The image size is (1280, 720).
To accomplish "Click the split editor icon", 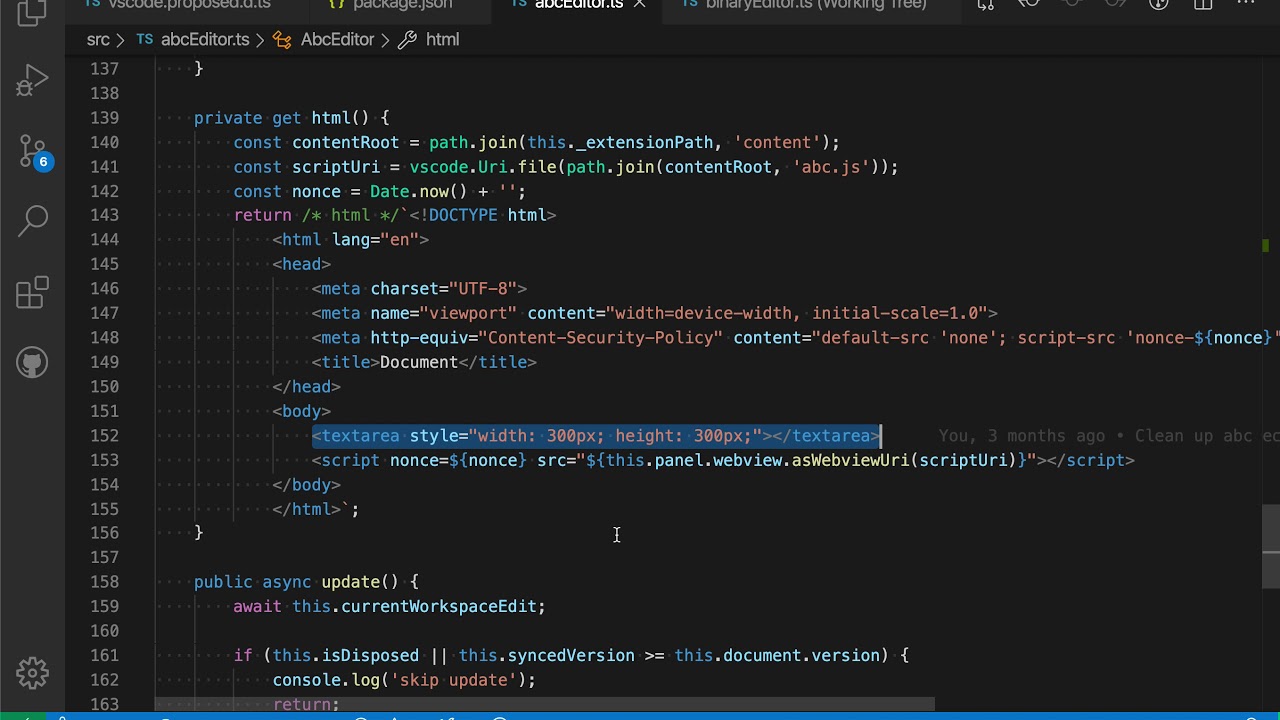I will [x=1204, y=4].
